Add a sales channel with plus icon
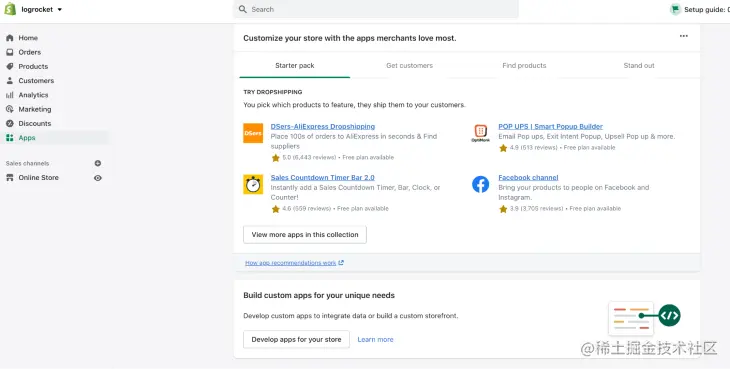Viewport: 730px width, 369px height. [98, 163]
